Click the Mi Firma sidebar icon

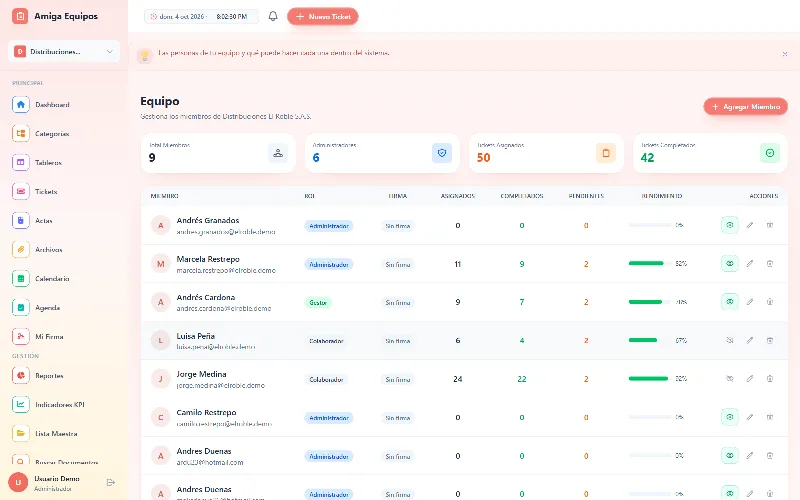coord(20,337)
